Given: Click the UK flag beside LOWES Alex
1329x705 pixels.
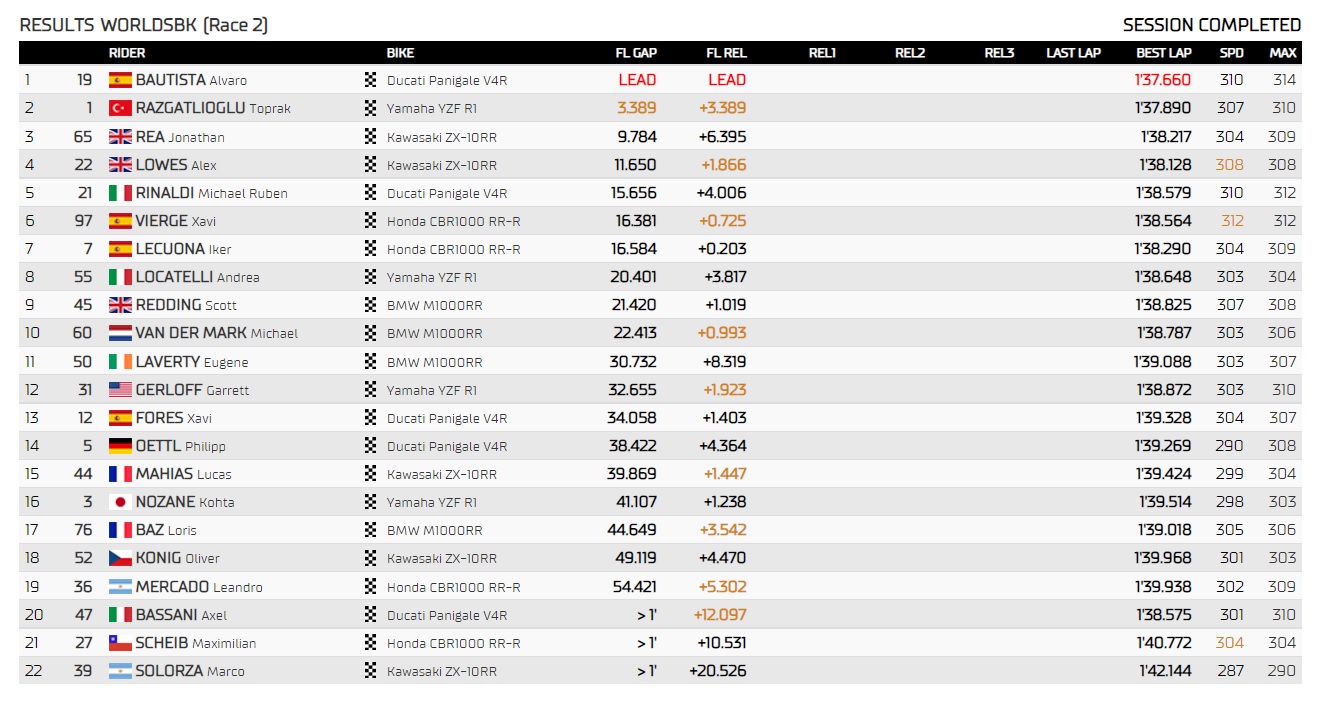Looking at the screenshot, I should point(120,164).
